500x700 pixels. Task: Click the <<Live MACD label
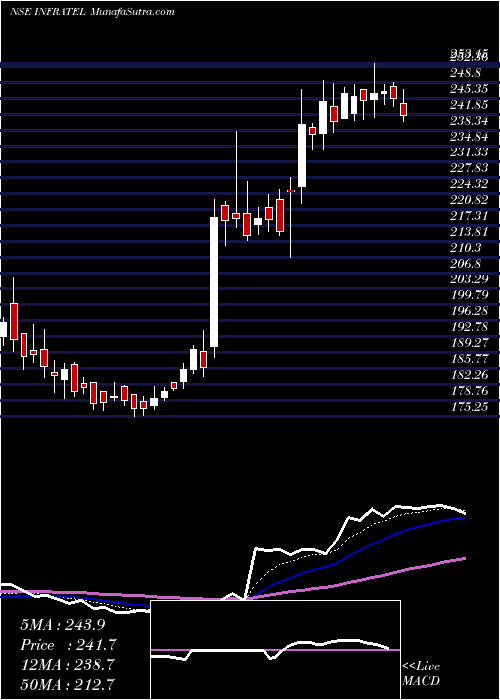click(x=421, y=674)
